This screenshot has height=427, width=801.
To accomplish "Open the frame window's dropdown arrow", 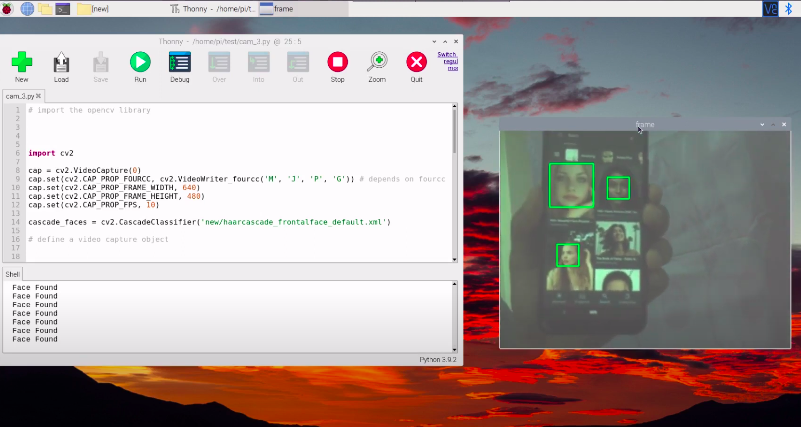I will (762, 125).
